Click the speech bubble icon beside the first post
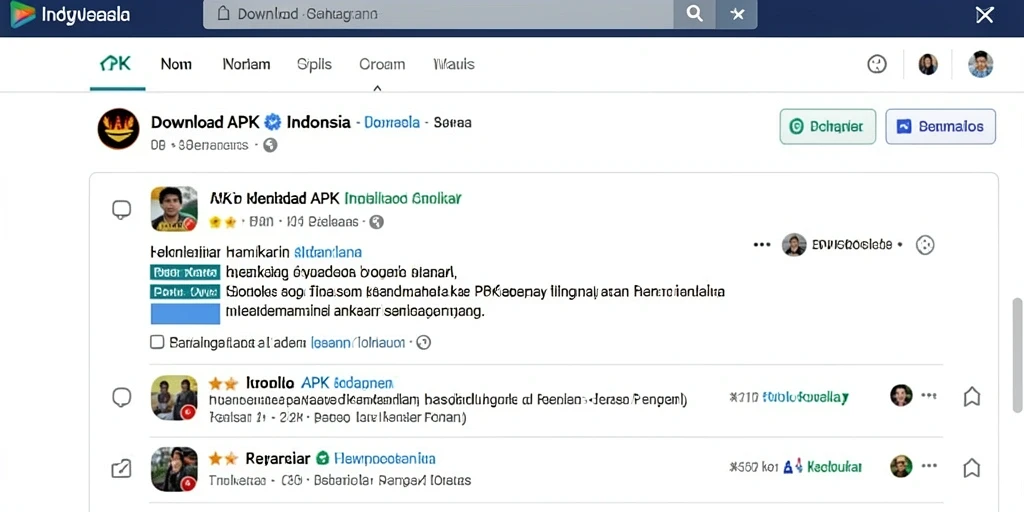This screenshot has height=512, width=1024. [121, 210]
